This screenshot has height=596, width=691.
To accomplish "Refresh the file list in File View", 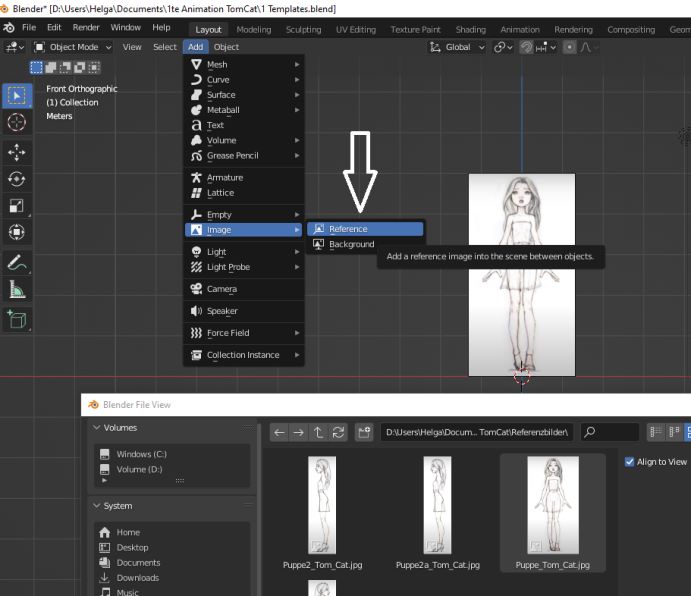I will (x=339, y=433).
